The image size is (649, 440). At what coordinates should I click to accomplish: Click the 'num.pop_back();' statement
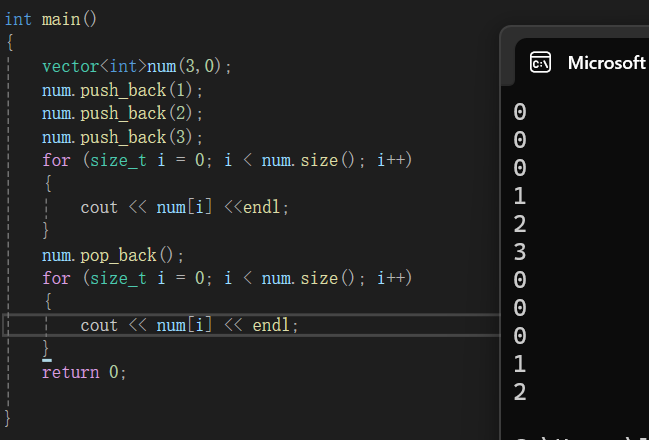click(x=113, y=255)
